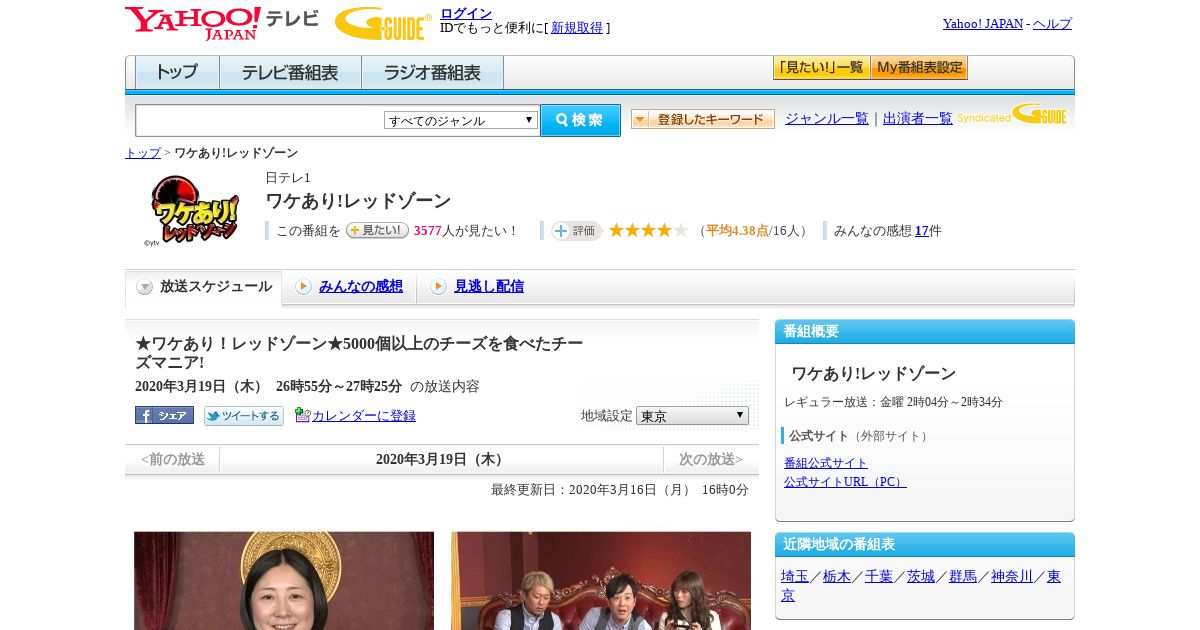The height and width of the screenshot is (630, 1200).
Task: Click the episode title about チーズマニア
Action: tap(359, 353)
